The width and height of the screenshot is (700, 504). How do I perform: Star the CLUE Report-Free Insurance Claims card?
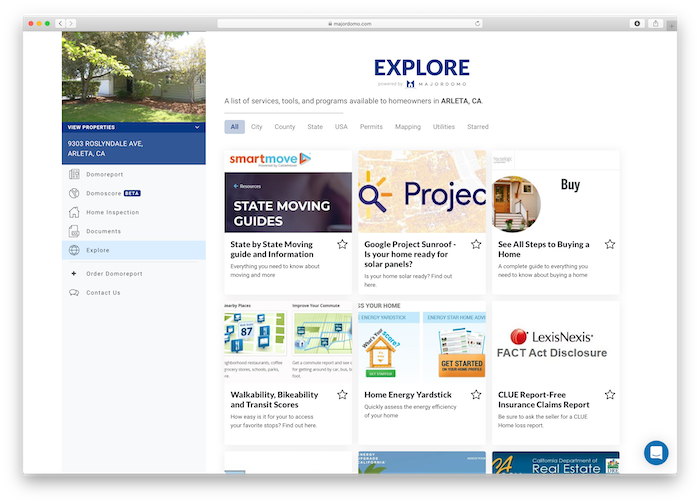[x=610, y=395]
